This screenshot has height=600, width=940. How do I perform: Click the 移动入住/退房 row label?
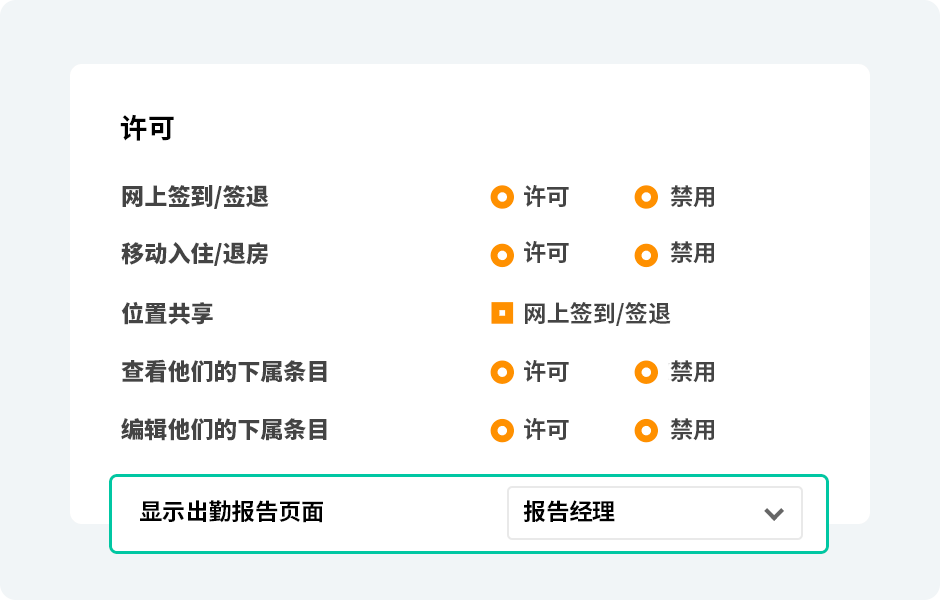(x=195, y=255)
